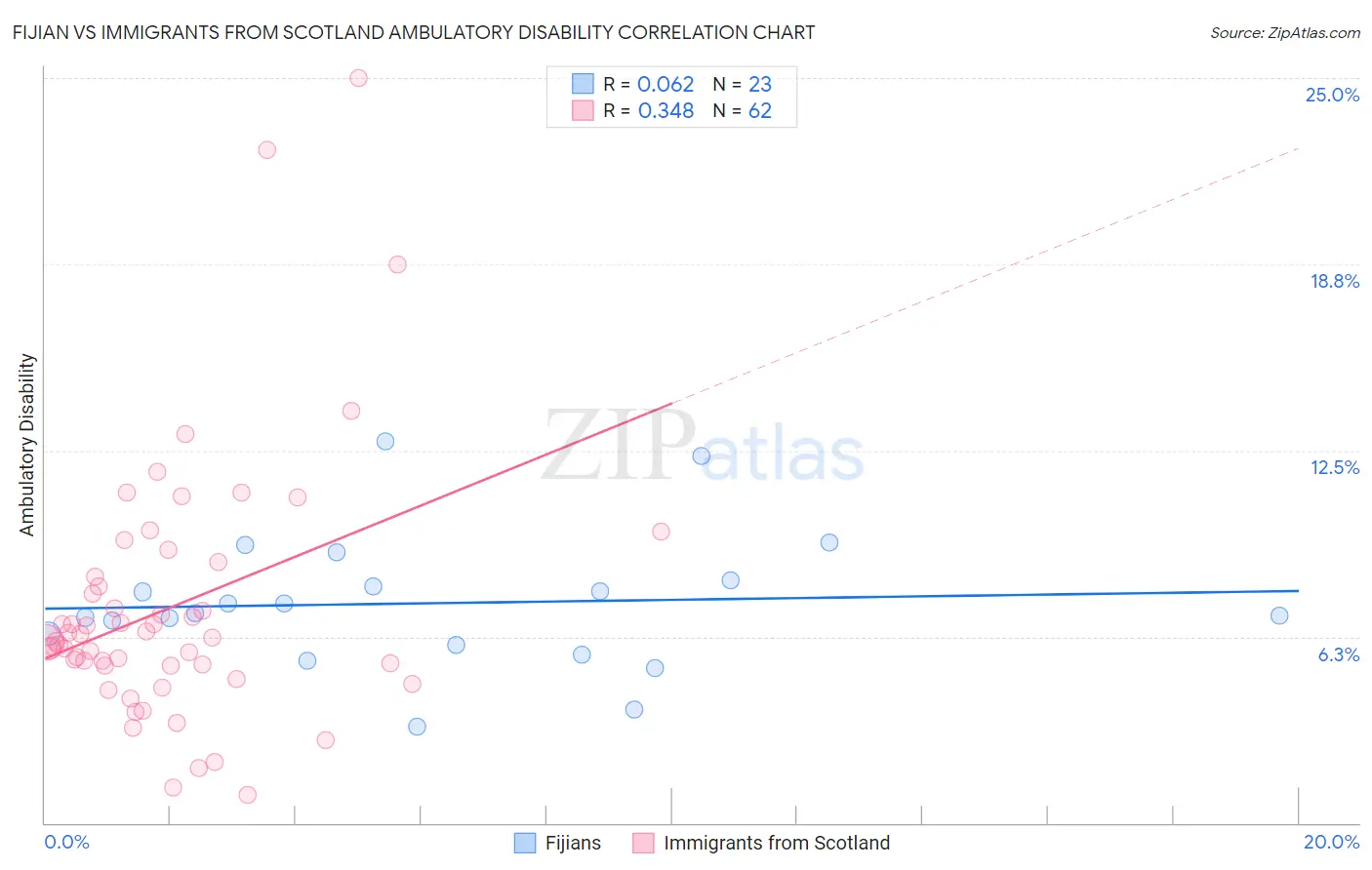Click the 0.0% x-axis label
Viewport: 1372px width, 870px height.
(66, 842)
